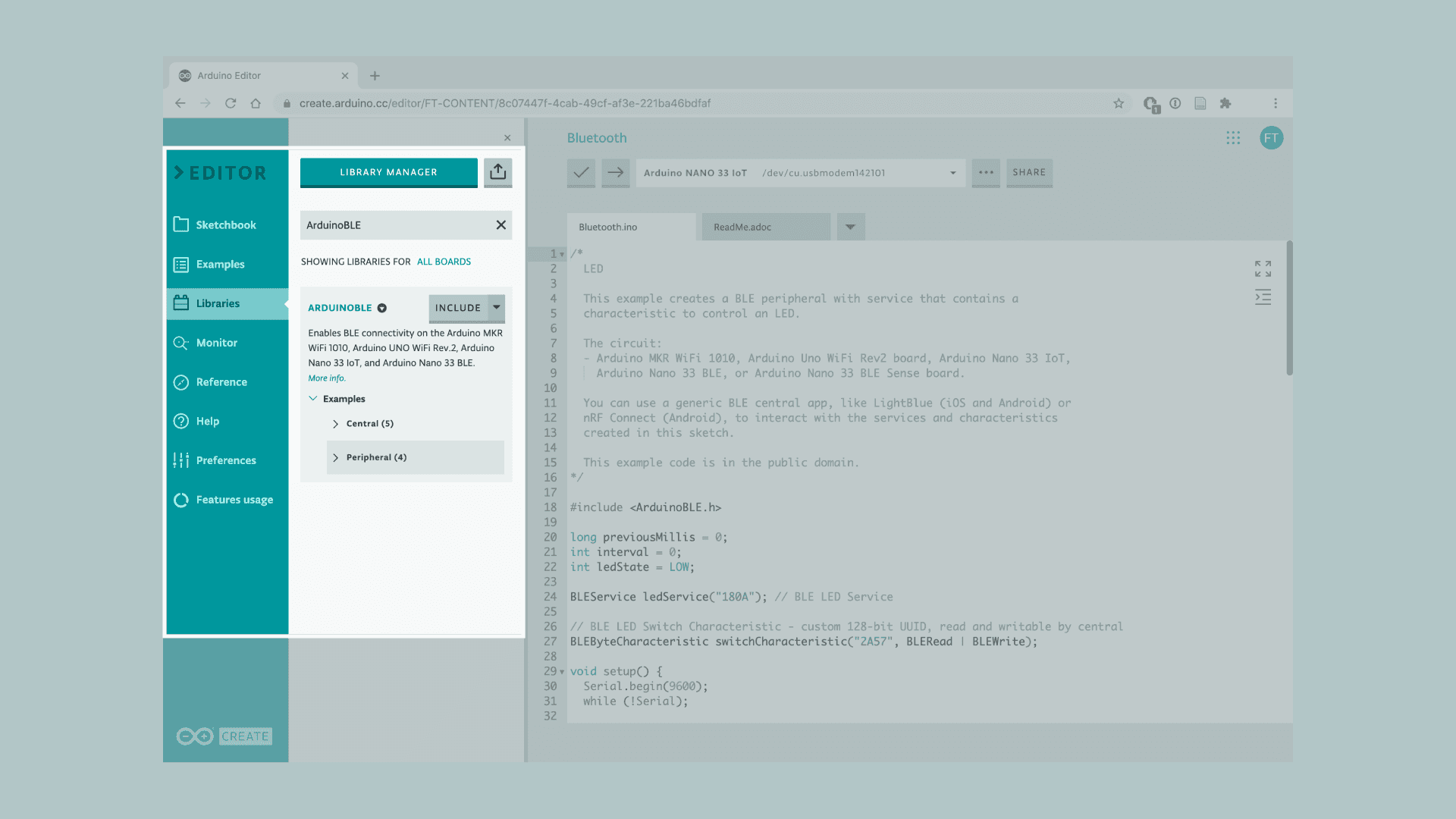The height and width of the screenshot is (819, 1456).
Task: Click the LIBRARY MANAGER button
Action: point(388,172)
